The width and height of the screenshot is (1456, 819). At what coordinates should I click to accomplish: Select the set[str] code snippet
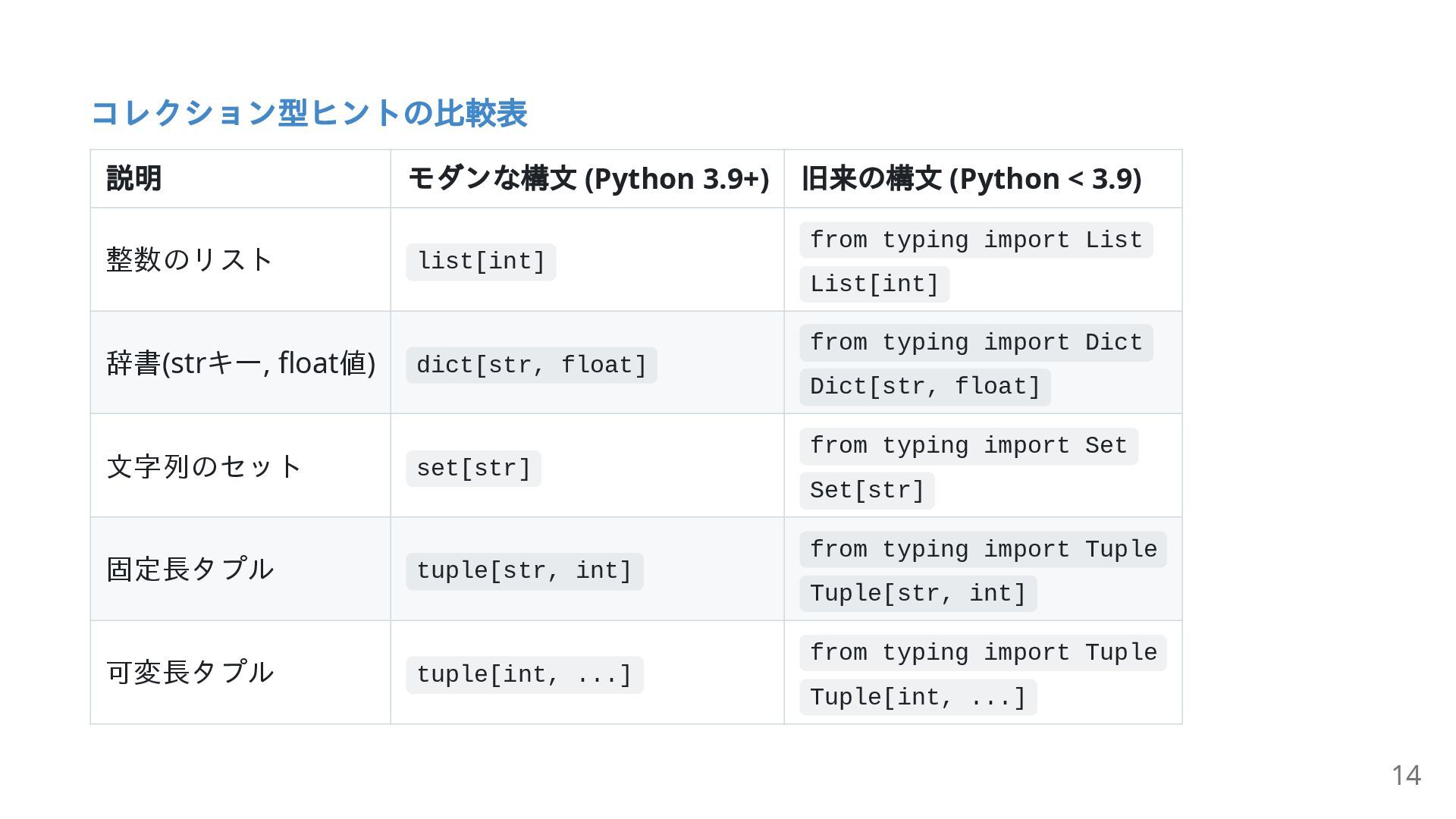(474, 468)
